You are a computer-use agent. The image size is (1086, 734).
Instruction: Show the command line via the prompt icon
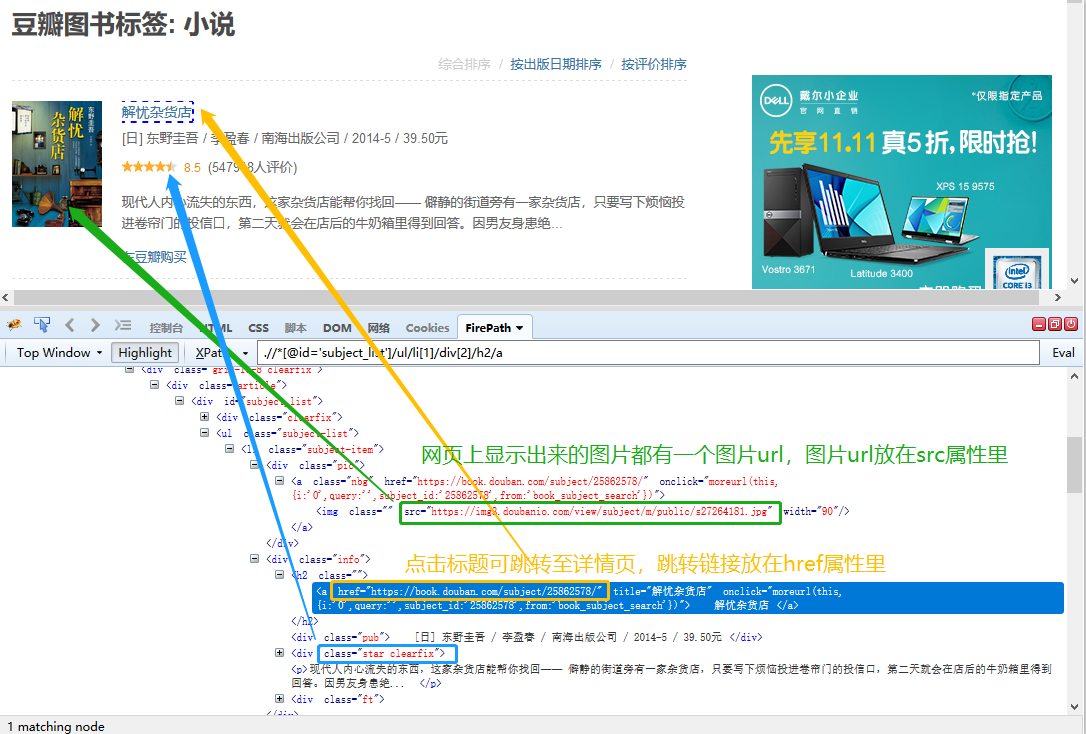coord(123,325)
